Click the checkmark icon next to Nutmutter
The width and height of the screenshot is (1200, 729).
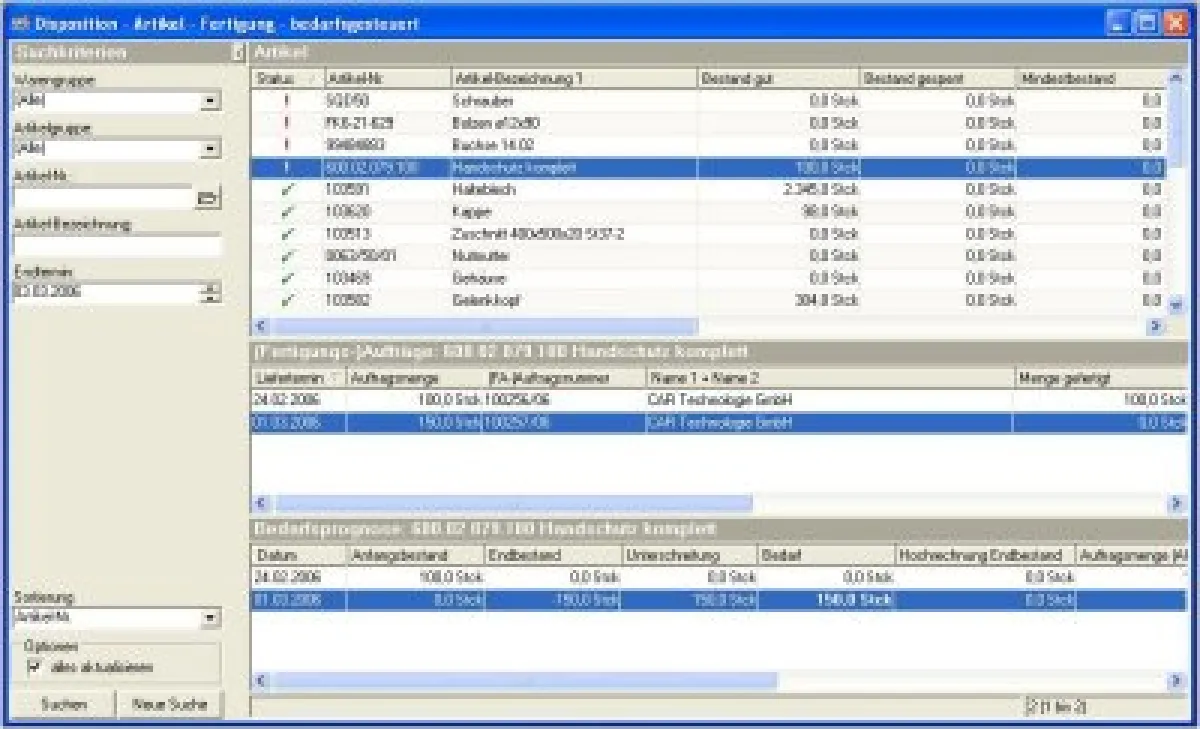(287, 256)
